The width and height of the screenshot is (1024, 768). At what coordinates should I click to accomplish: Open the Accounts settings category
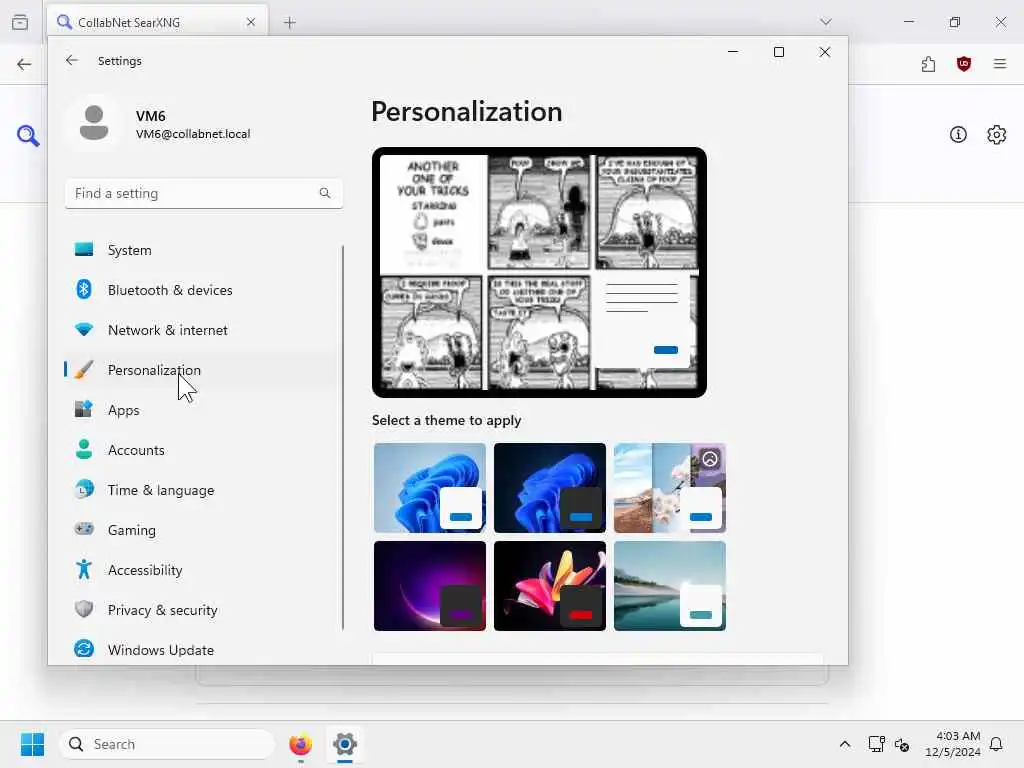[202, 450]
